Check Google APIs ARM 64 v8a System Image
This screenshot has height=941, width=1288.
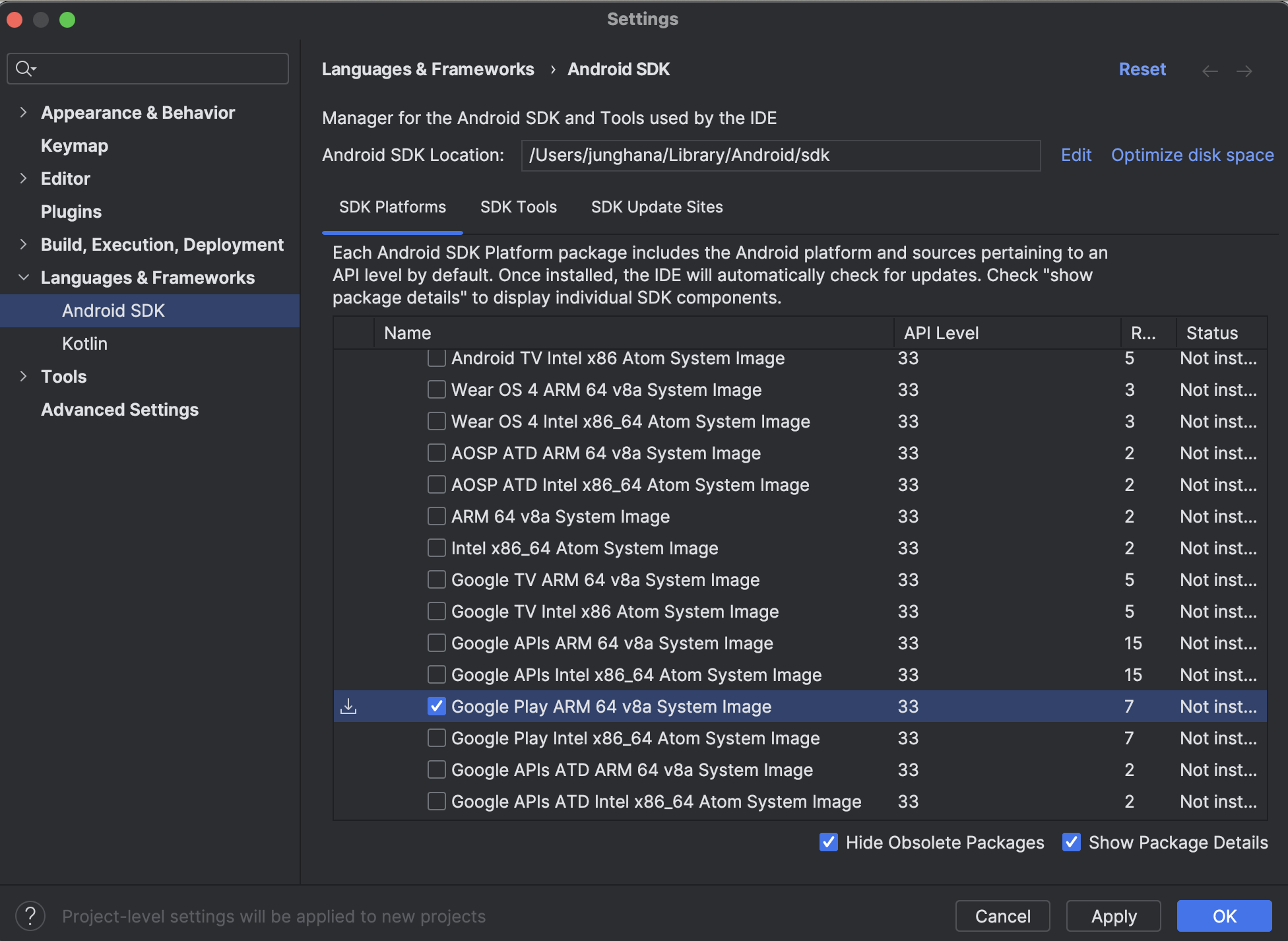[436, 643]
